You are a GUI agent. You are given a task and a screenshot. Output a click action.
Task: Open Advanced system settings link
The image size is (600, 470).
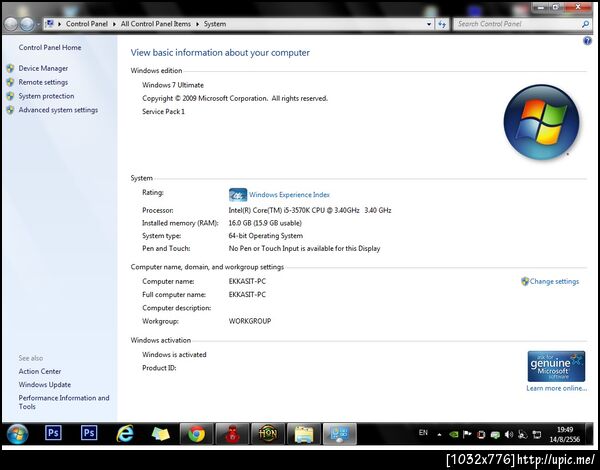click(x=58, y=110)
